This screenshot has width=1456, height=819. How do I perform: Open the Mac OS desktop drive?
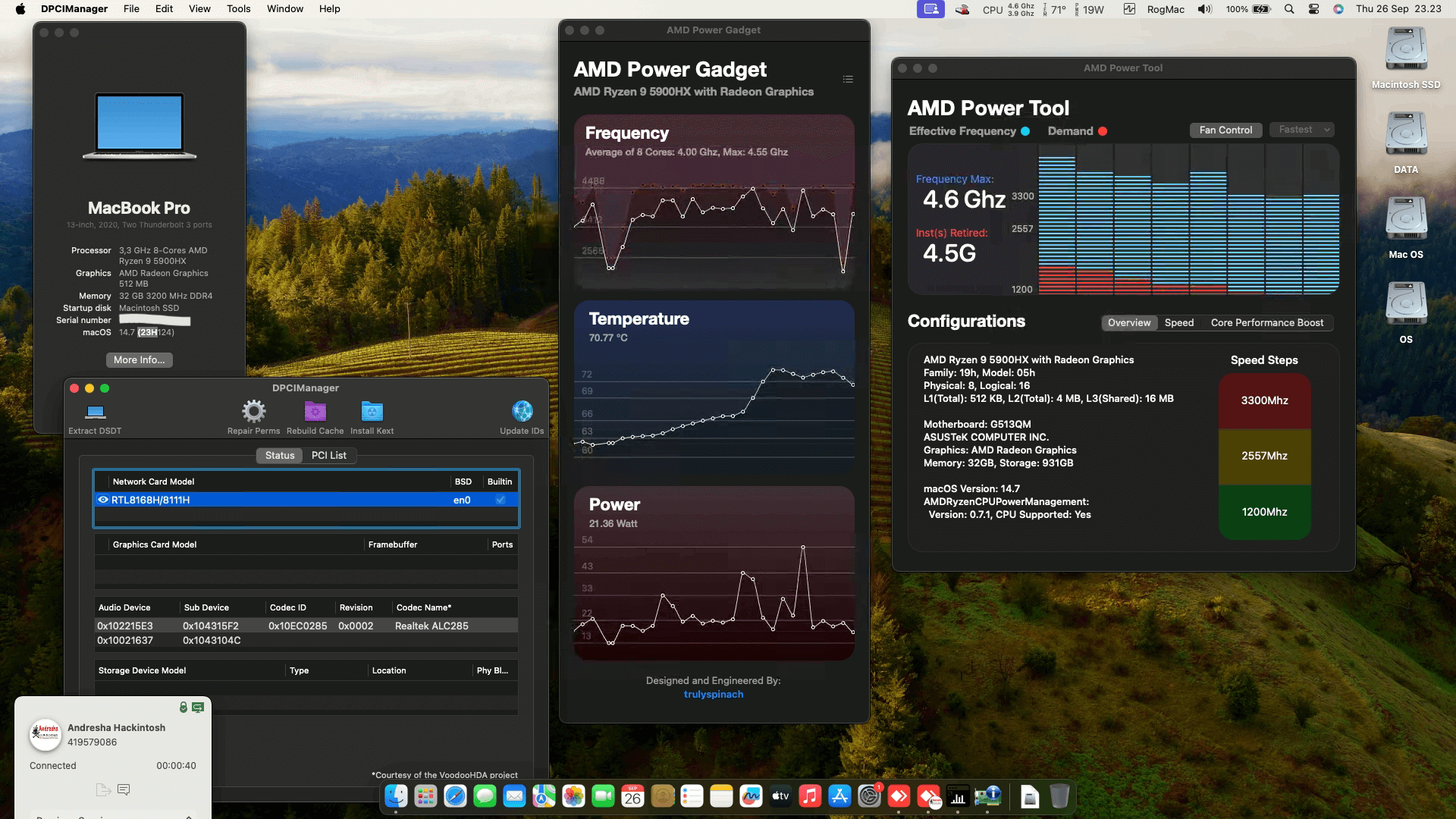point(1406,228)
